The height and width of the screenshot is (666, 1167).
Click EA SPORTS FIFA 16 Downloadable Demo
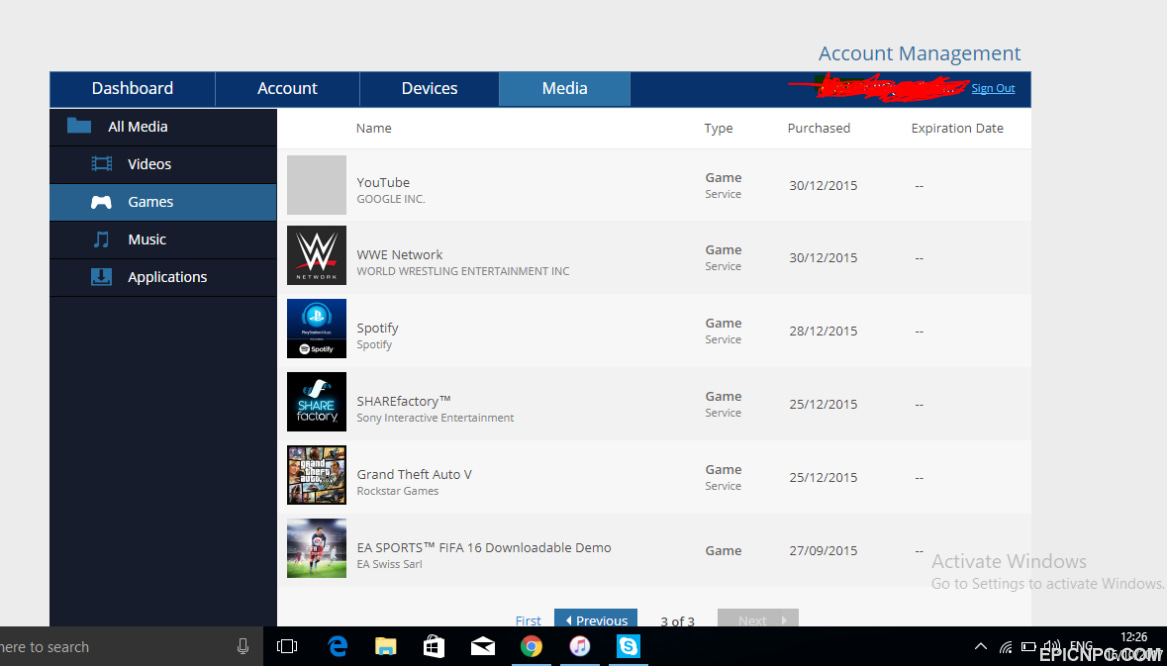484,548
